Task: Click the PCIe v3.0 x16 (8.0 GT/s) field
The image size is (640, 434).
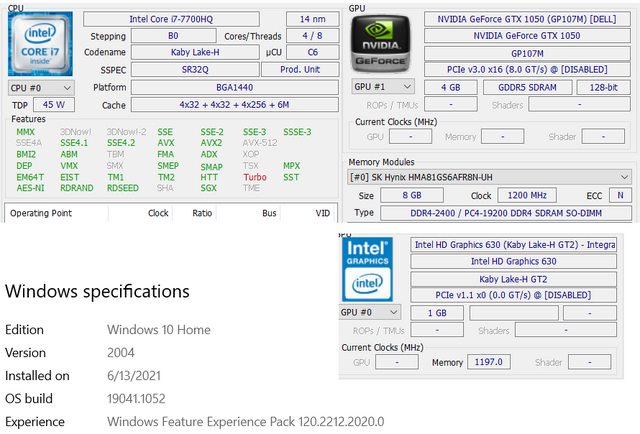Action: point(527,69)
